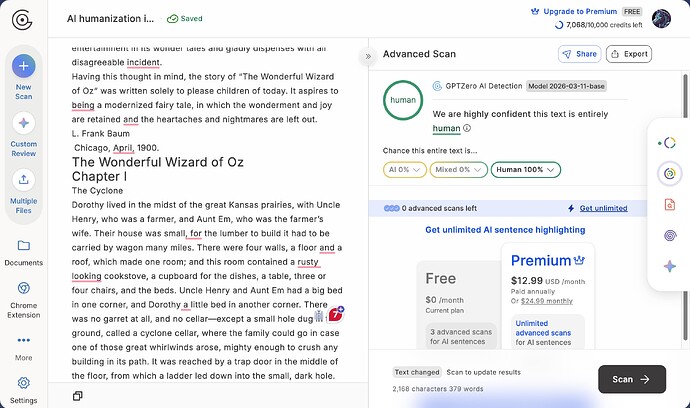
Task: Click the Scan button
Action: pyautogui.click(x=631, y=379)
